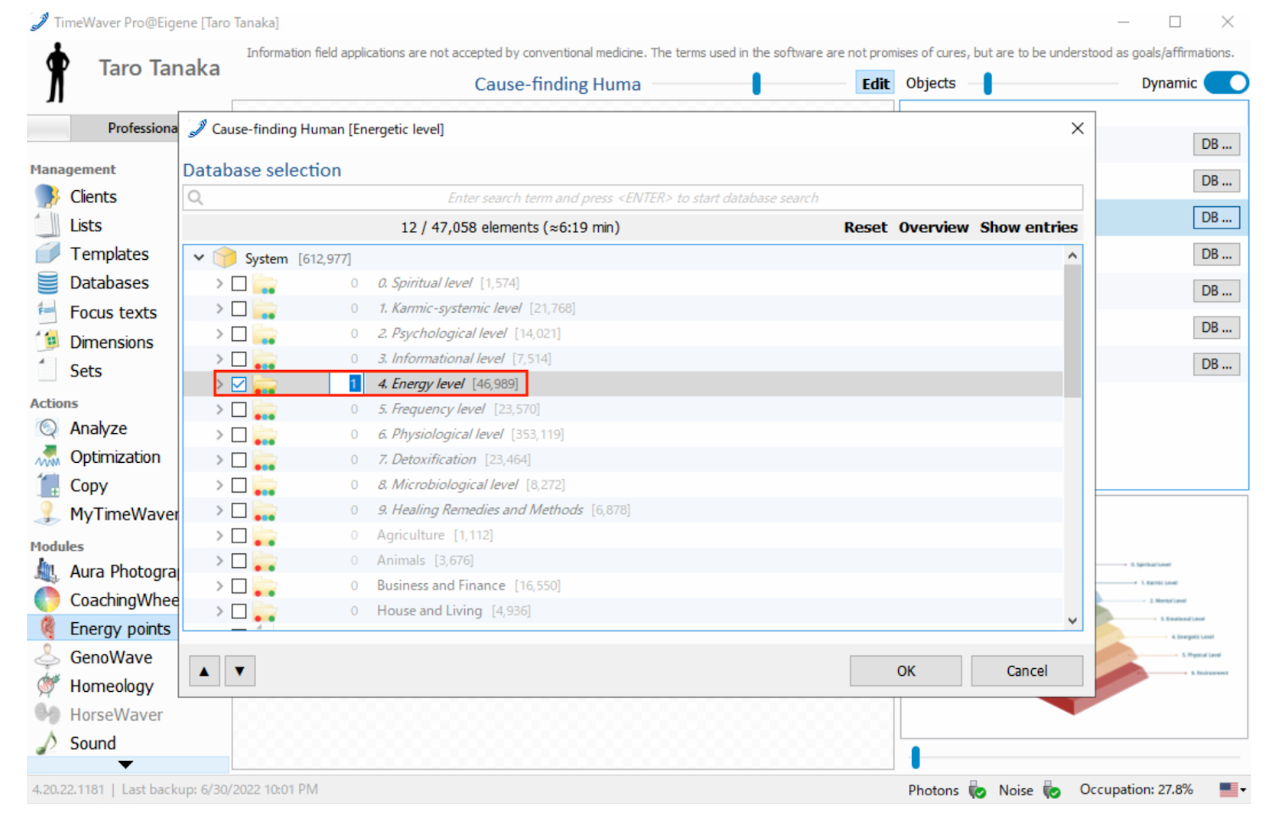Click the Edit button

pyautogui.click(x=875, y=84)
